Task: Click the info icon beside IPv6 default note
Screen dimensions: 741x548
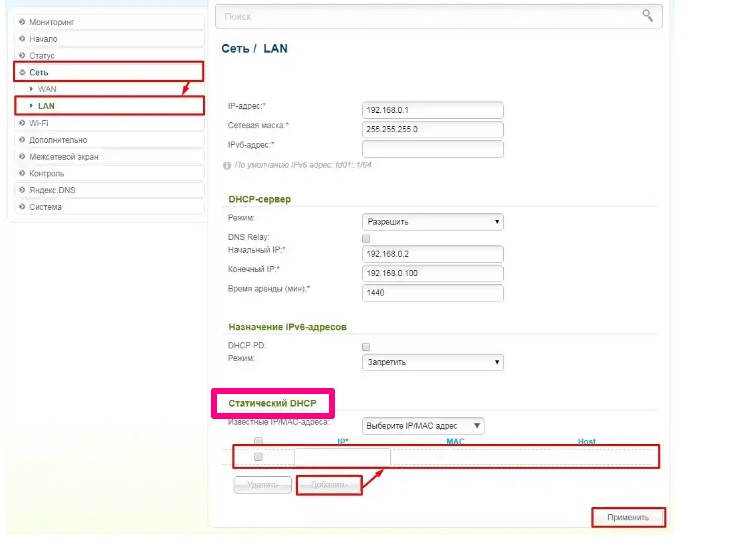Action: point(227,166)
